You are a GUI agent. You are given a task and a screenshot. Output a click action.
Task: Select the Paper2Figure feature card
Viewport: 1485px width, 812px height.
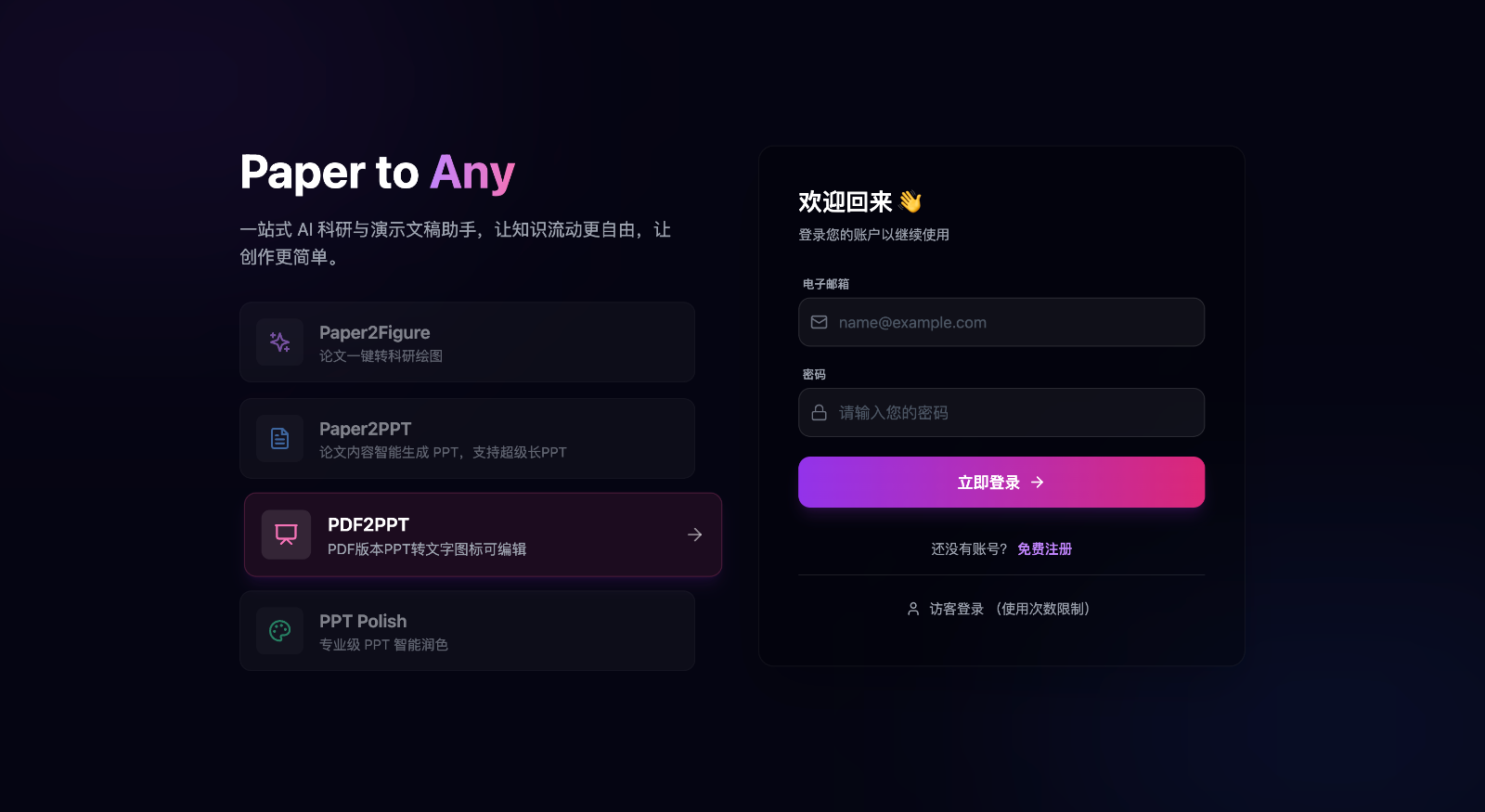point(467,342)
